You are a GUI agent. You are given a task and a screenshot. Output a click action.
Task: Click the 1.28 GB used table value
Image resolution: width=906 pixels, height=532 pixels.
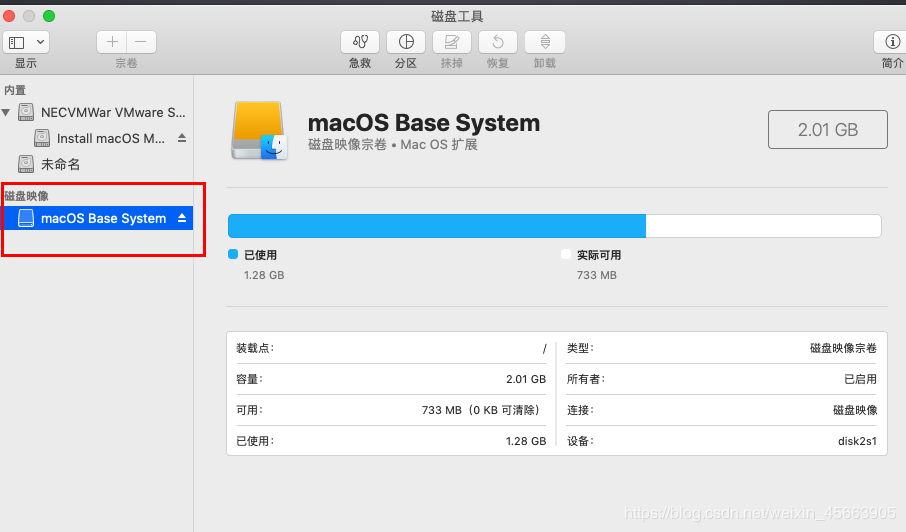click(526, 441)
